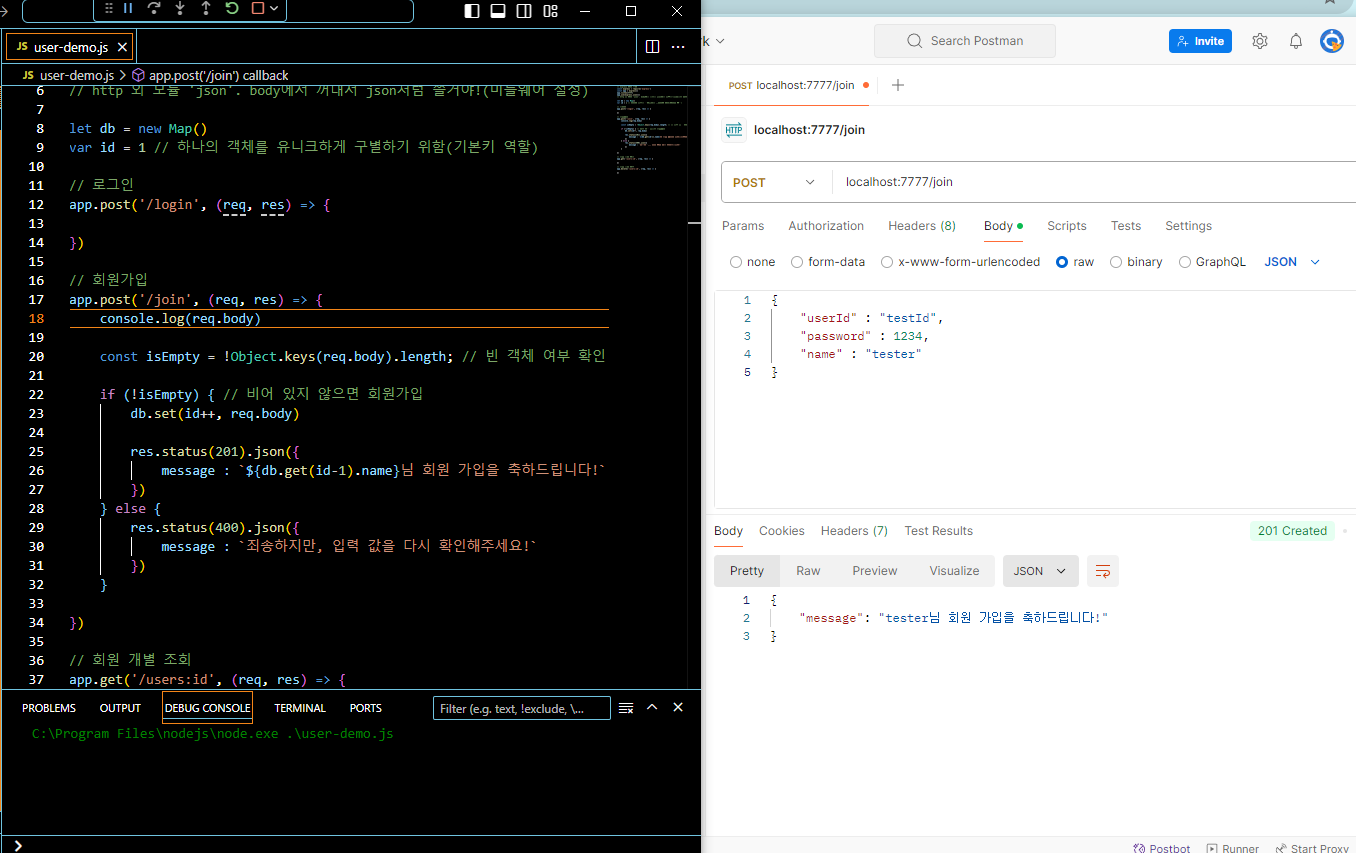Open the request Params tab
The height and width of the screenshot is (853, 1356).
[743, 226]
